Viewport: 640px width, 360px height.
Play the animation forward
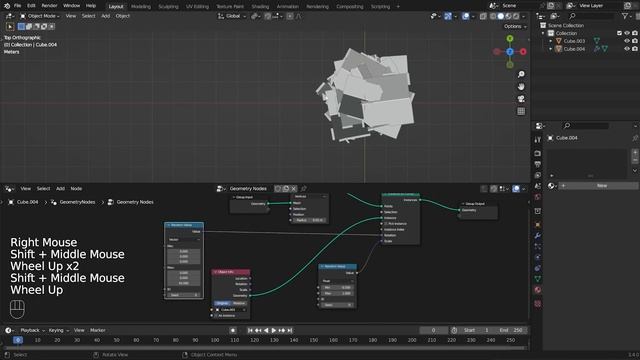point(274,330)
